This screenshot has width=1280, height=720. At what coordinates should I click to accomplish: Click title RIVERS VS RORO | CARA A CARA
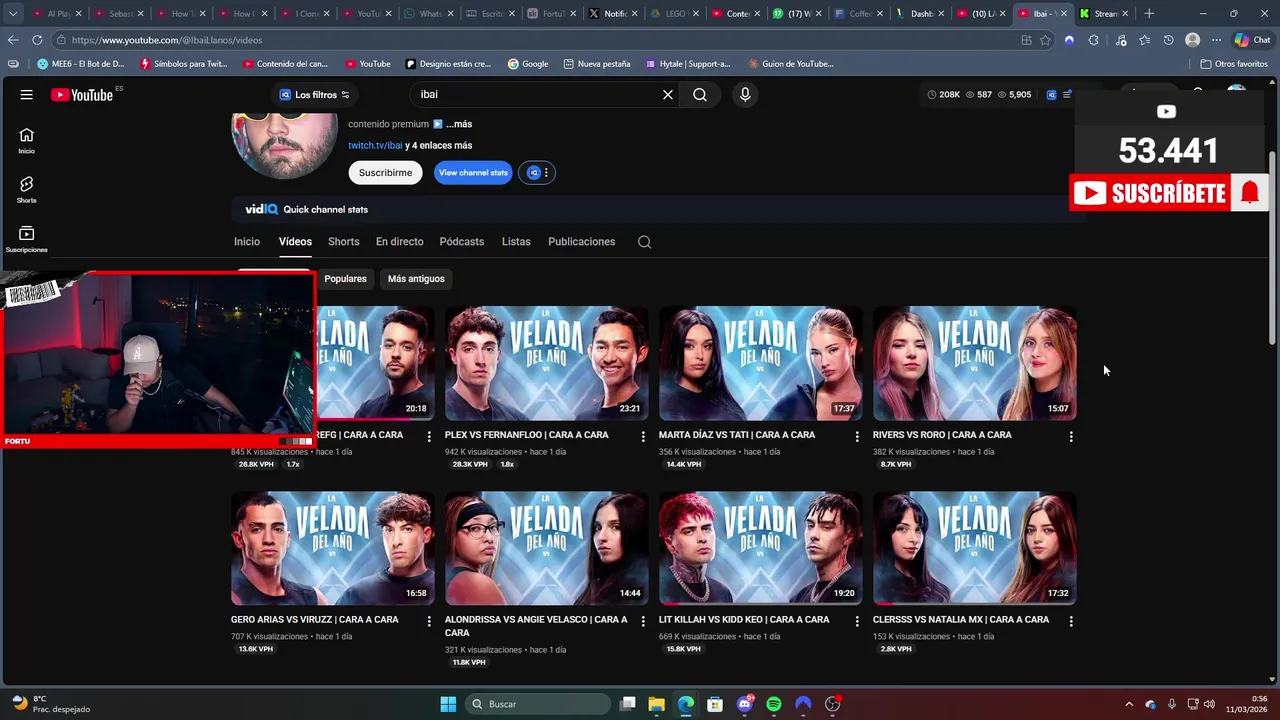(942, 435)
